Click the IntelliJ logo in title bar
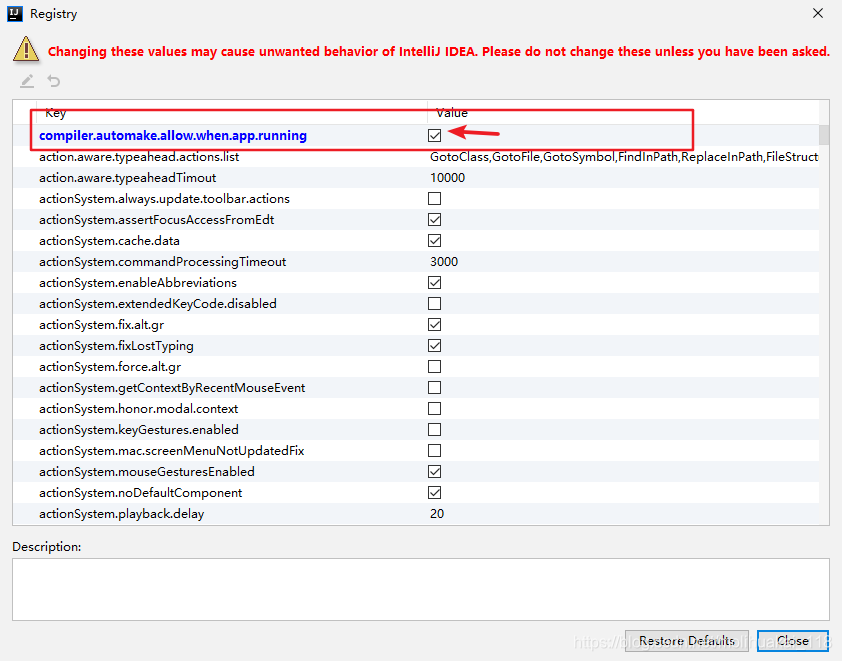Screen dimensions: 842x661 click(14, 14)
